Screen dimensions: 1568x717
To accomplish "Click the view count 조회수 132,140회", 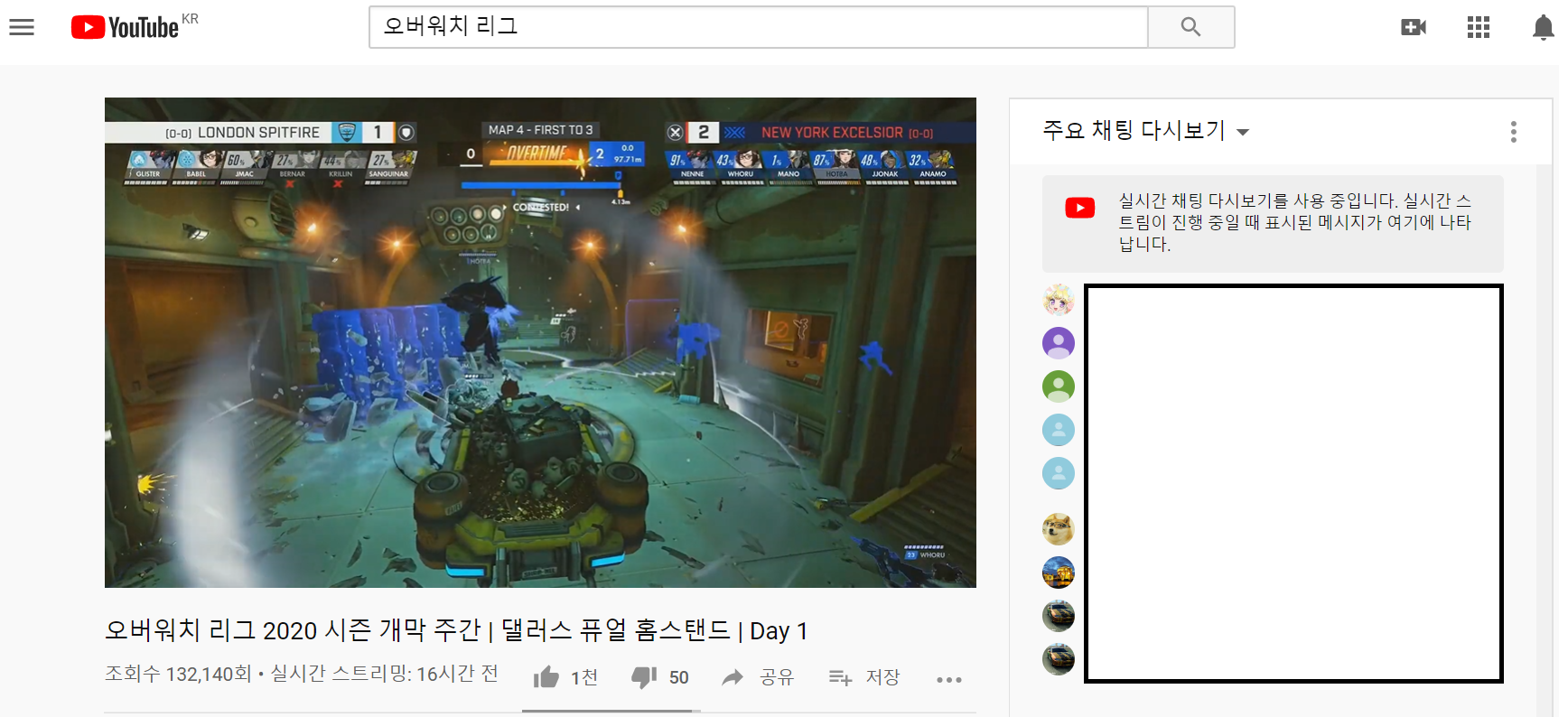I will 178,674.
